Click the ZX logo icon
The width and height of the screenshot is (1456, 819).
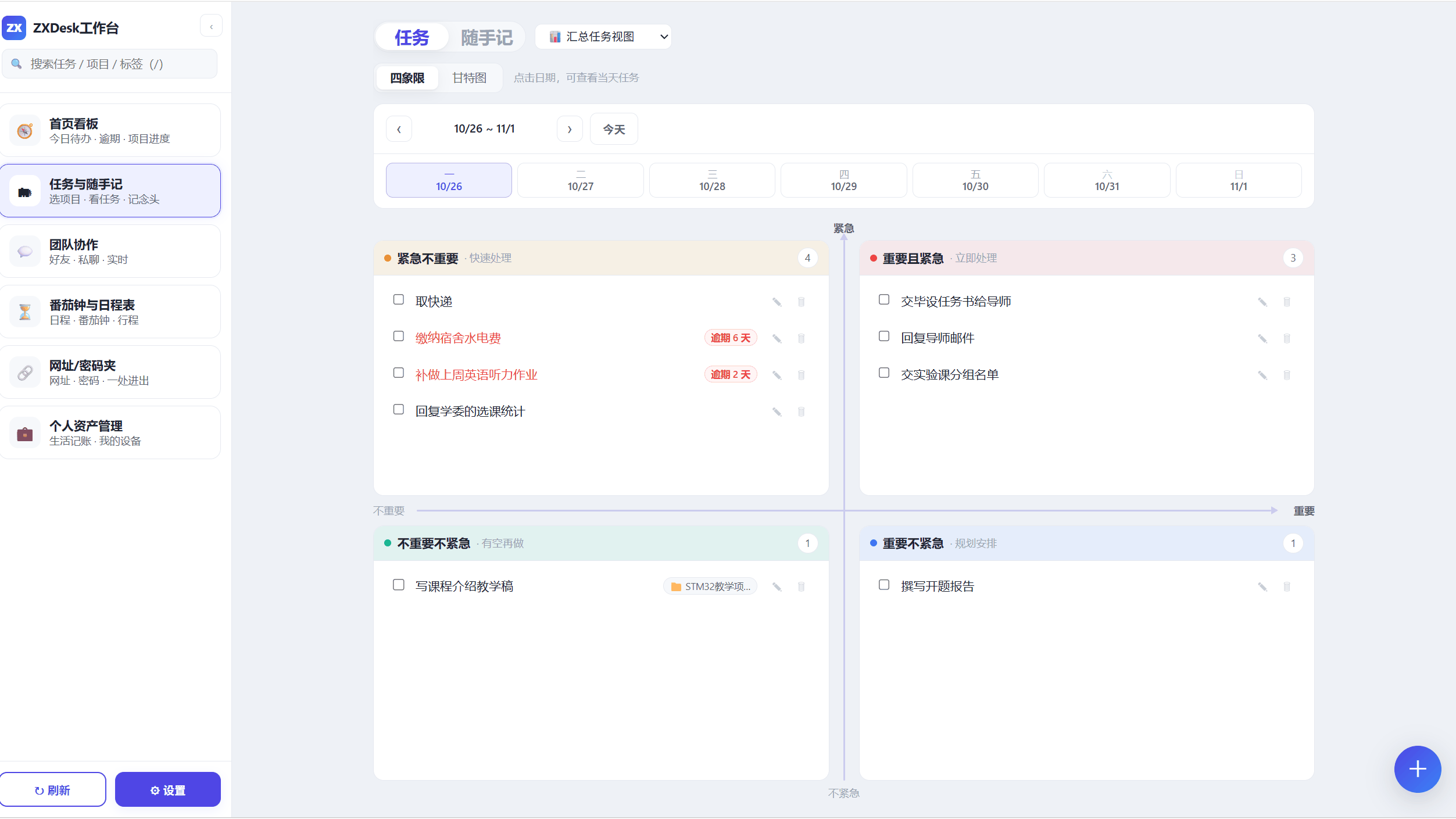click(x=14, y=27)
